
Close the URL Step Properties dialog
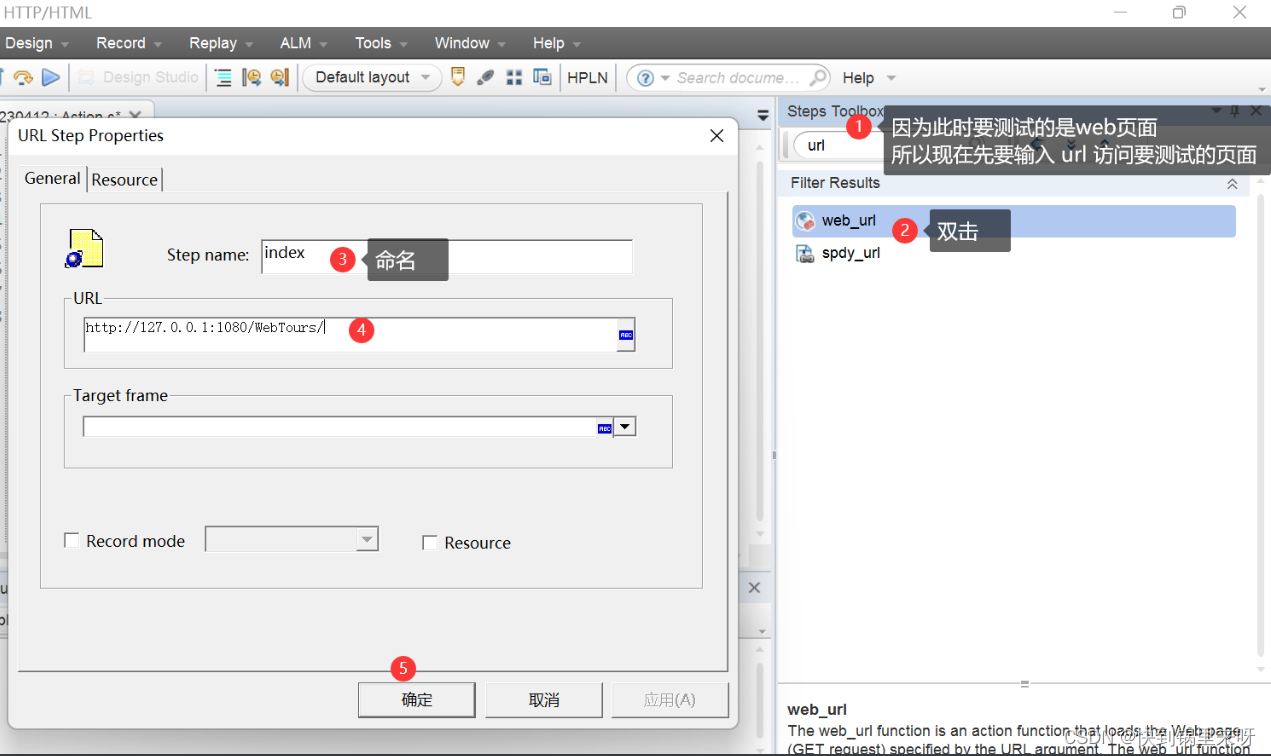pos(717,136)
